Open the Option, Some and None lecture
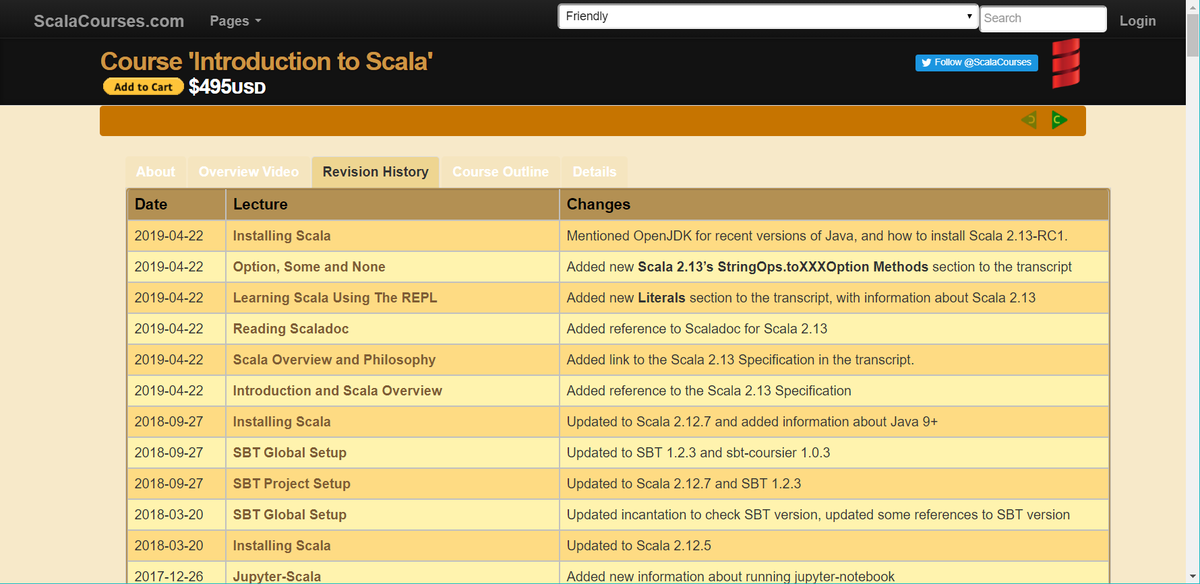 pyautogui.click(x=309, y=267)
